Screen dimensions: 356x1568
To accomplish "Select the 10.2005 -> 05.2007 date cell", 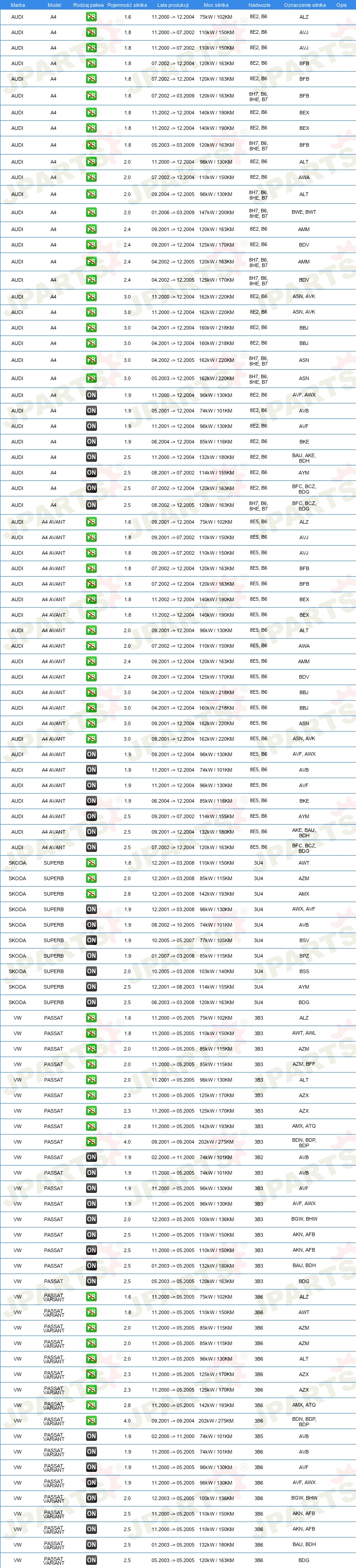I will (x=173, y=940).
